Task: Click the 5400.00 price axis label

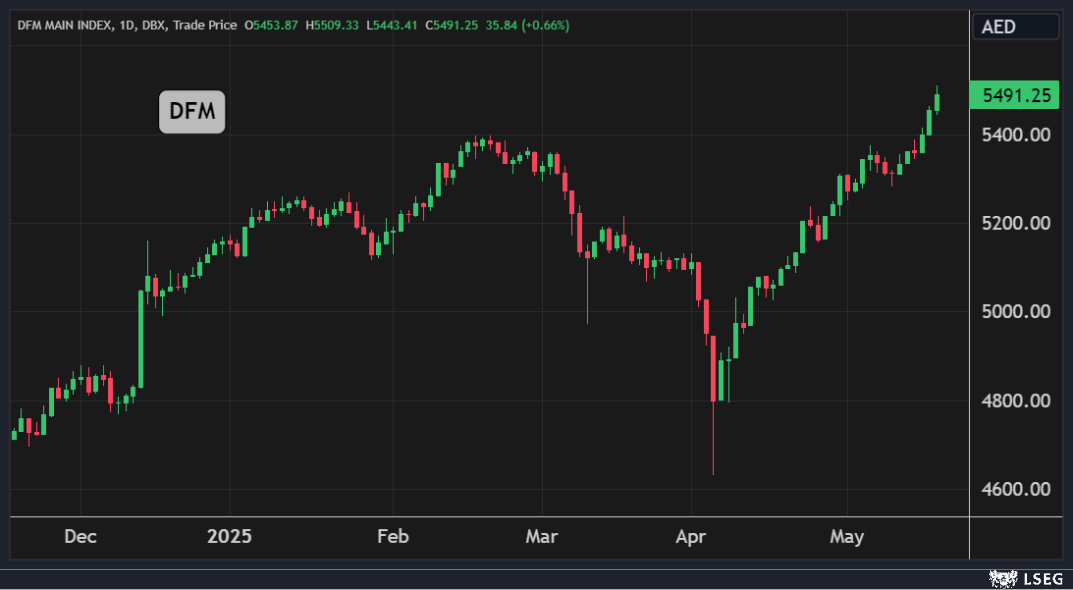Action: pyautogui.click(x=1015, y=134)
